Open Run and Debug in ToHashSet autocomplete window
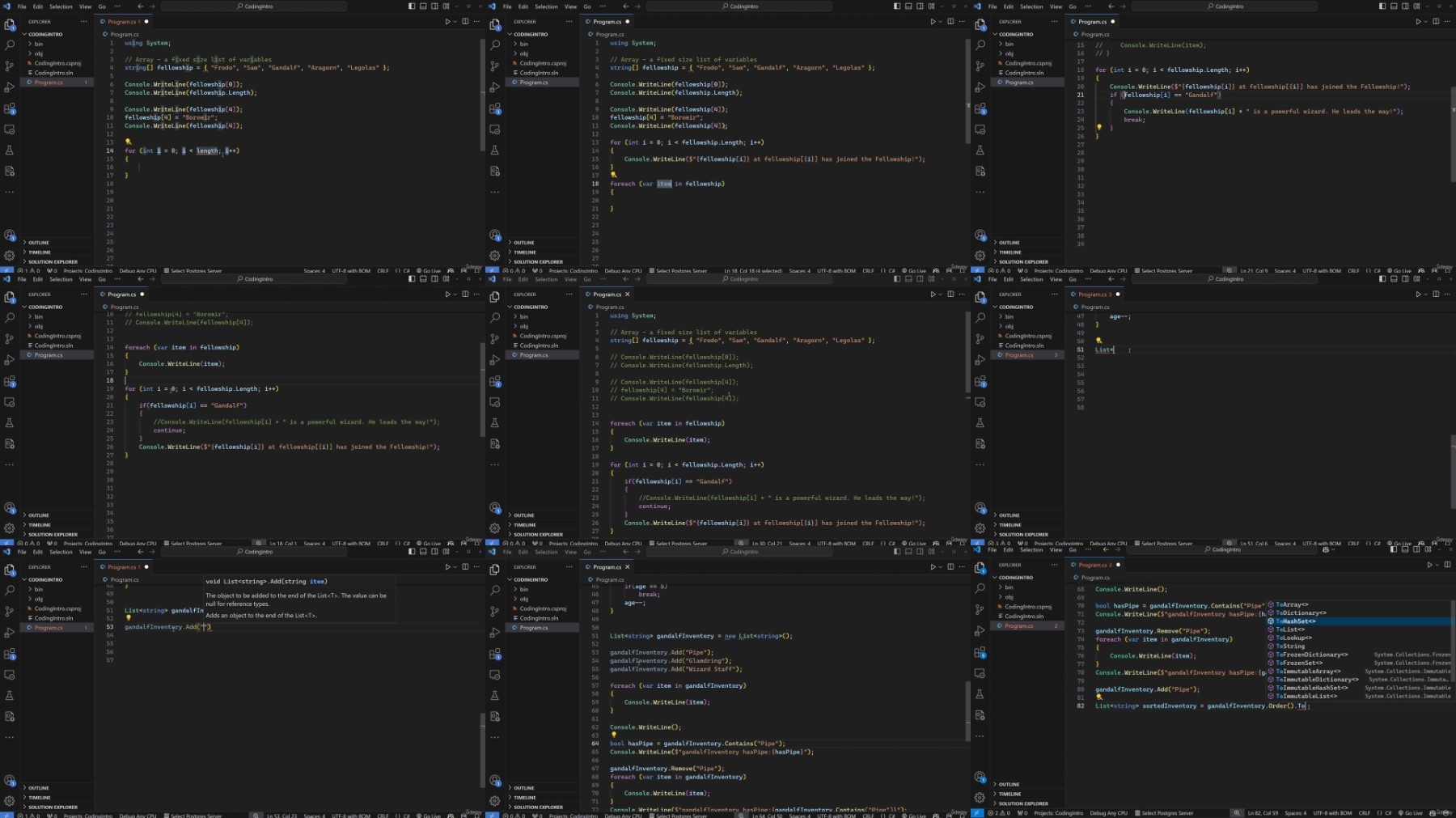Screen dimensions: 1456x818 click(980, 630)
